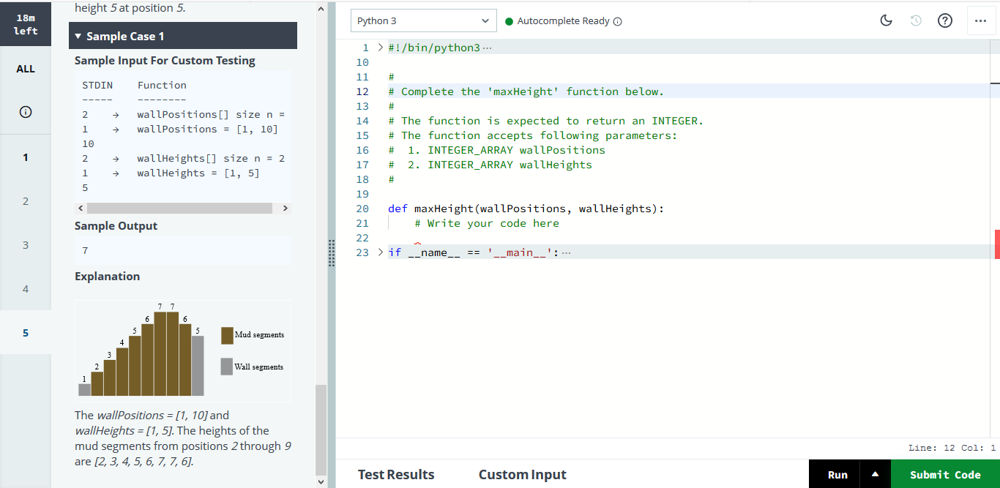Click the explanation wall diagram image
Viewport: 1000px width, 488px height.
click(182, 350)
